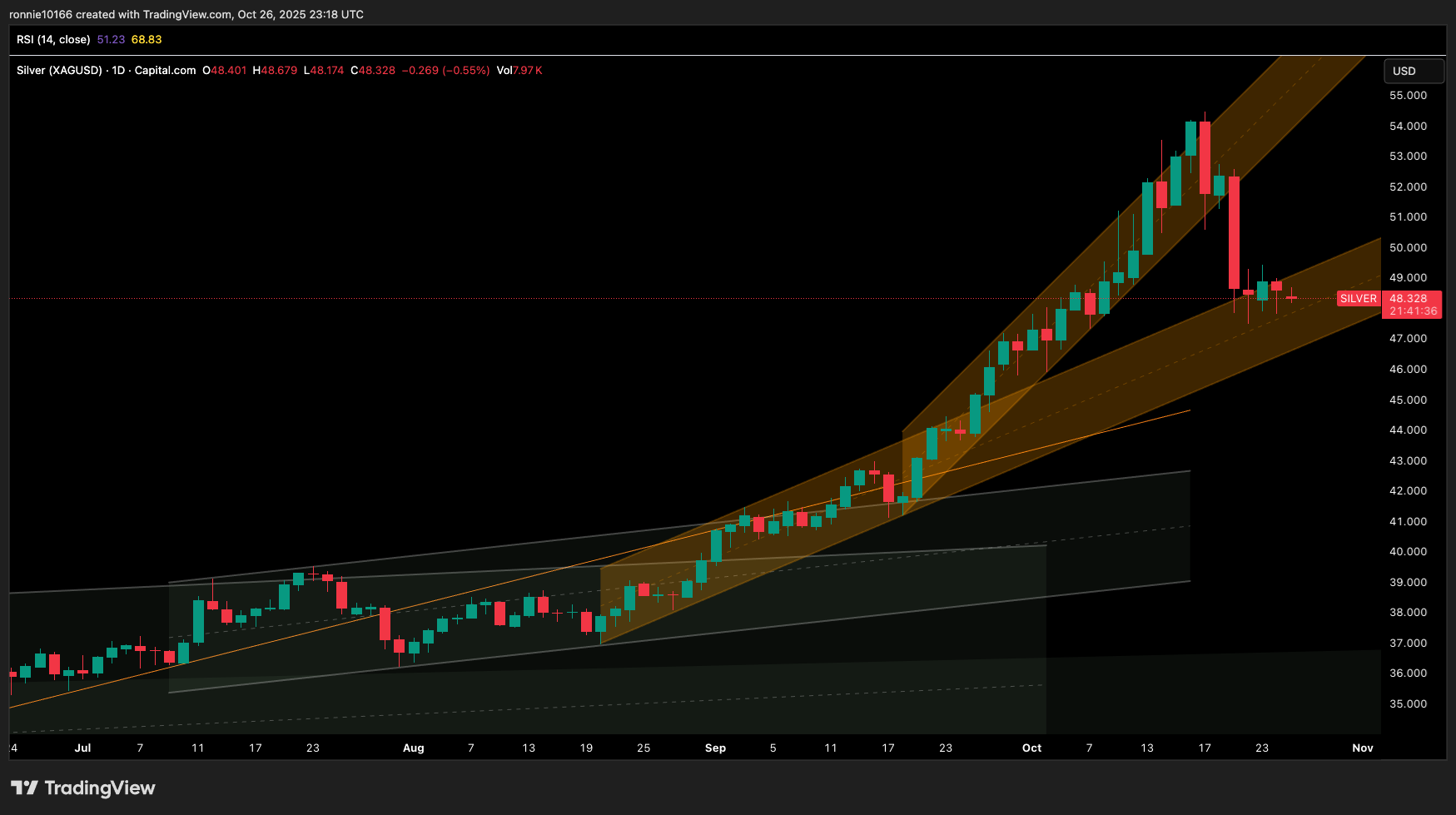Screen dimensions: 1456x815
Task: Click the Capital.com exchange name in the legend
Action: [x=165, y=70]
